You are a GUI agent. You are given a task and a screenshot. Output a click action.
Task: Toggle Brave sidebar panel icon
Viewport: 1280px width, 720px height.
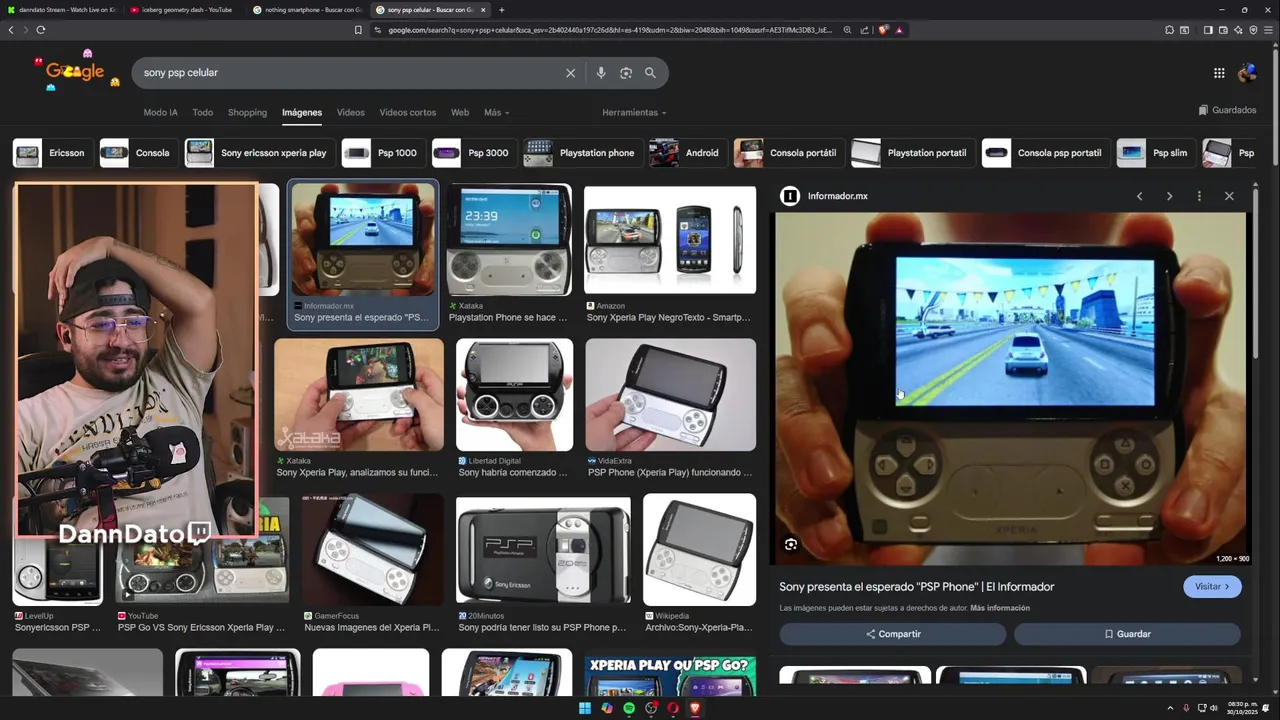tap(1208, 30)
